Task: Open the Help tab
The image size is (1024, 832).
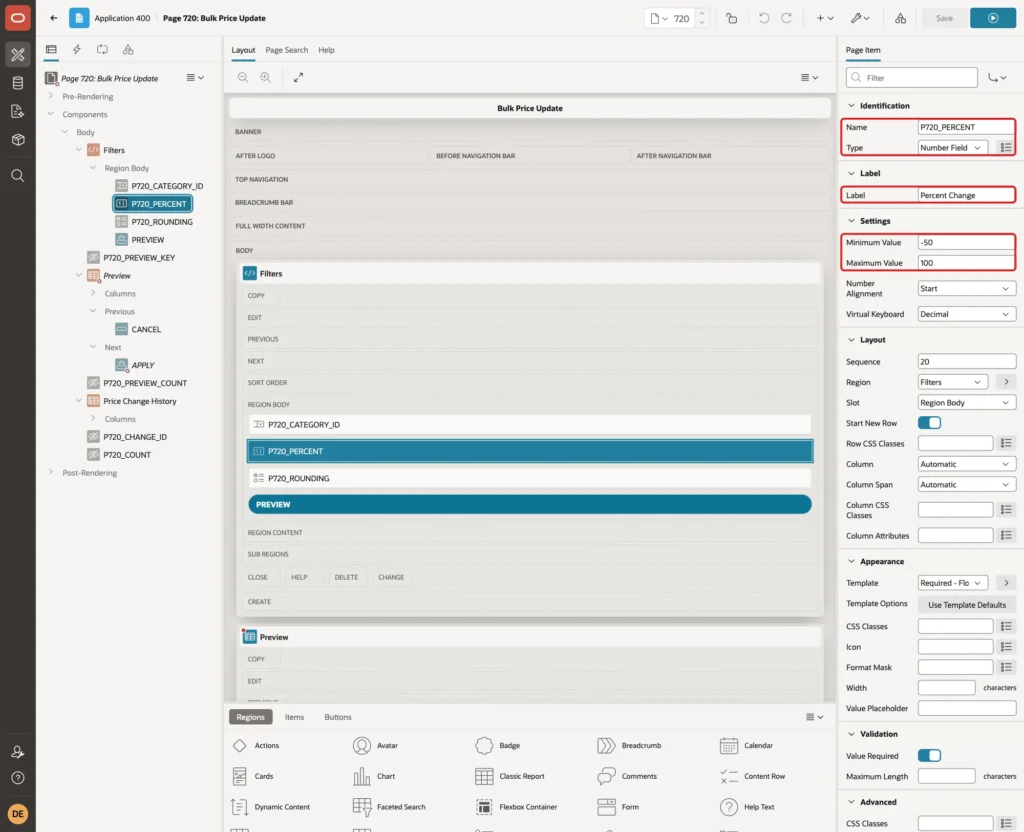Action: coord(326,50)
